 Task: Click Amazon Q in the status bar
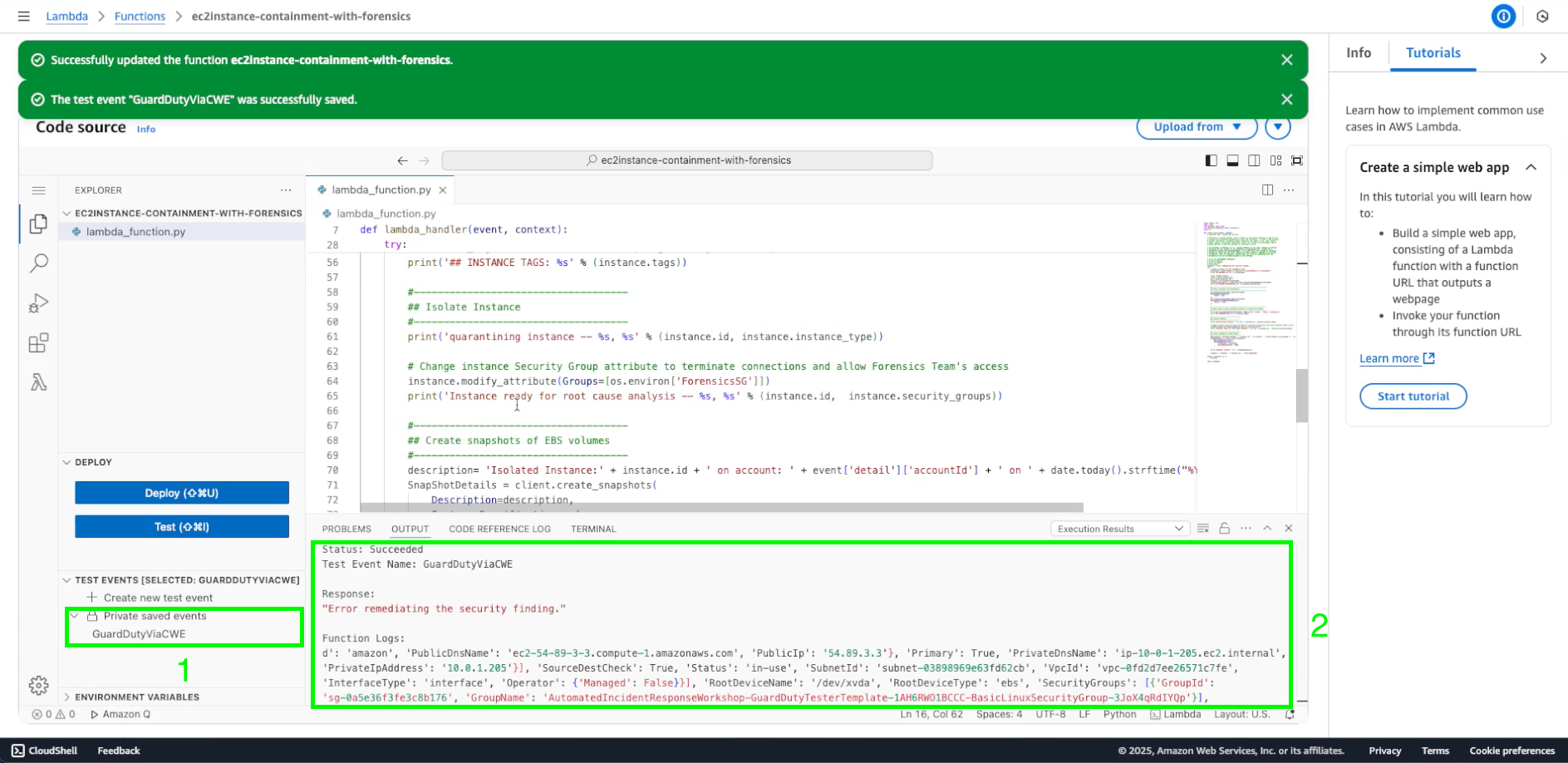(120, 714)
